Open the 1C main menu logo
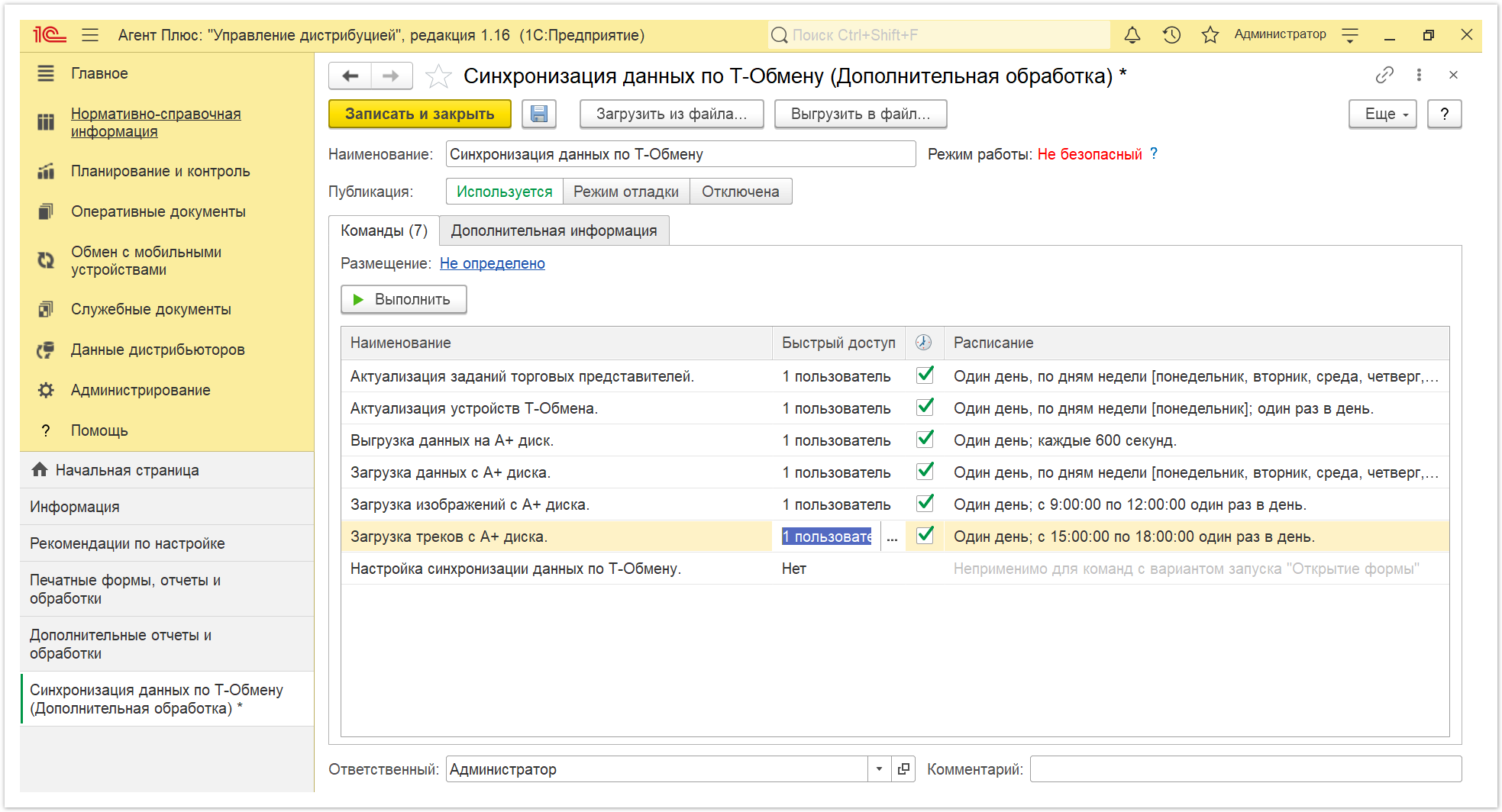The image size is (1502, 812). point(50,35)
